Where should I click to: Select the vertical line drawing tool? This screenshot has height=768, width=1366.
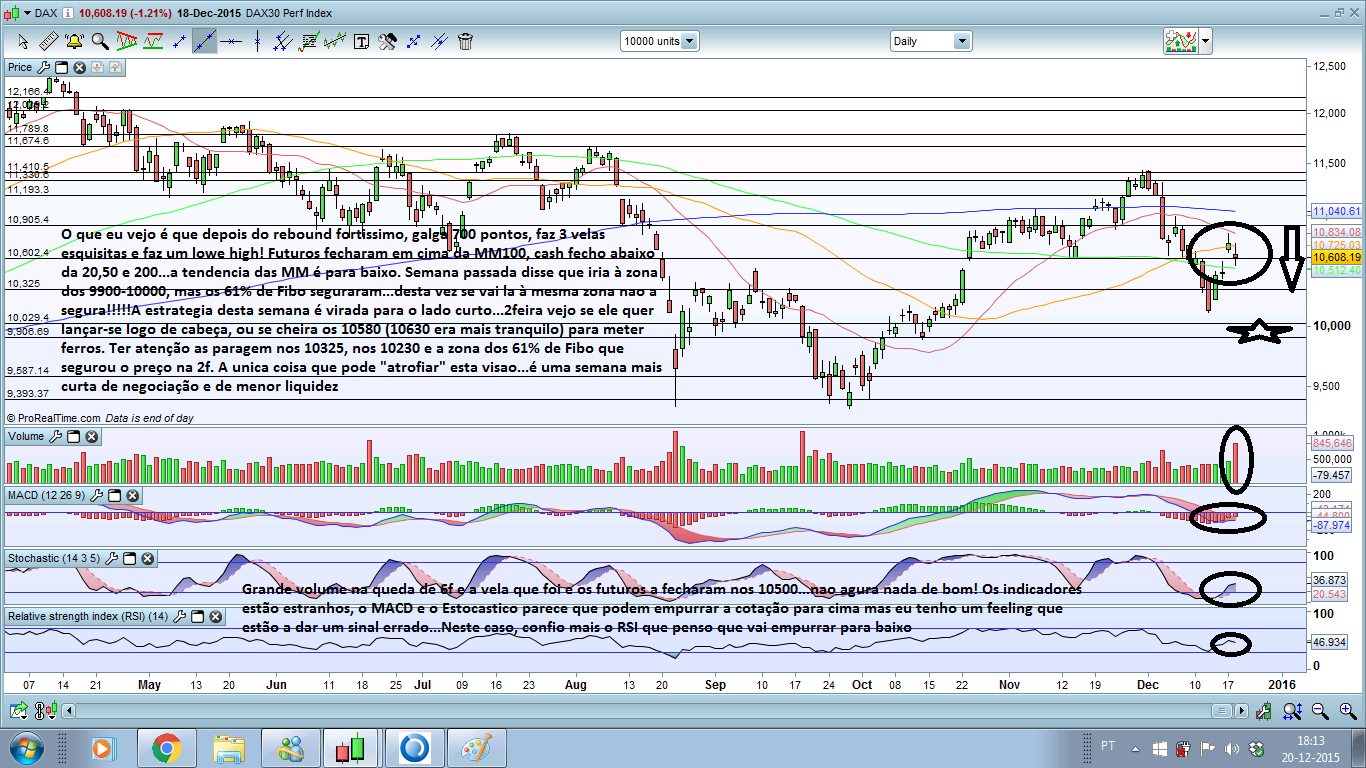click(257, 41)
